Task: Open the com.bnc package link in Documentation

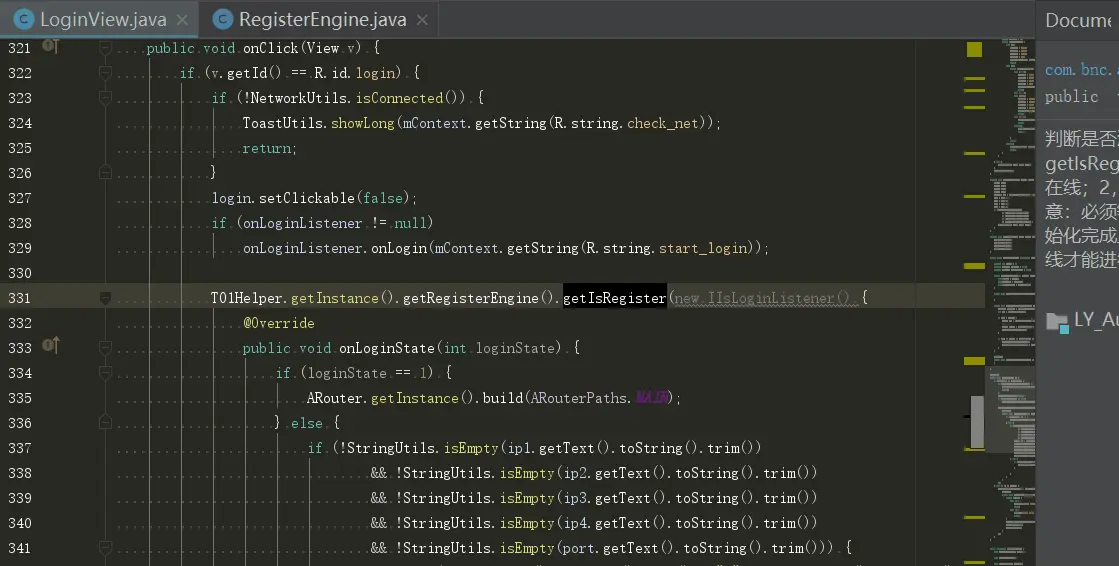Action: 1080,69
